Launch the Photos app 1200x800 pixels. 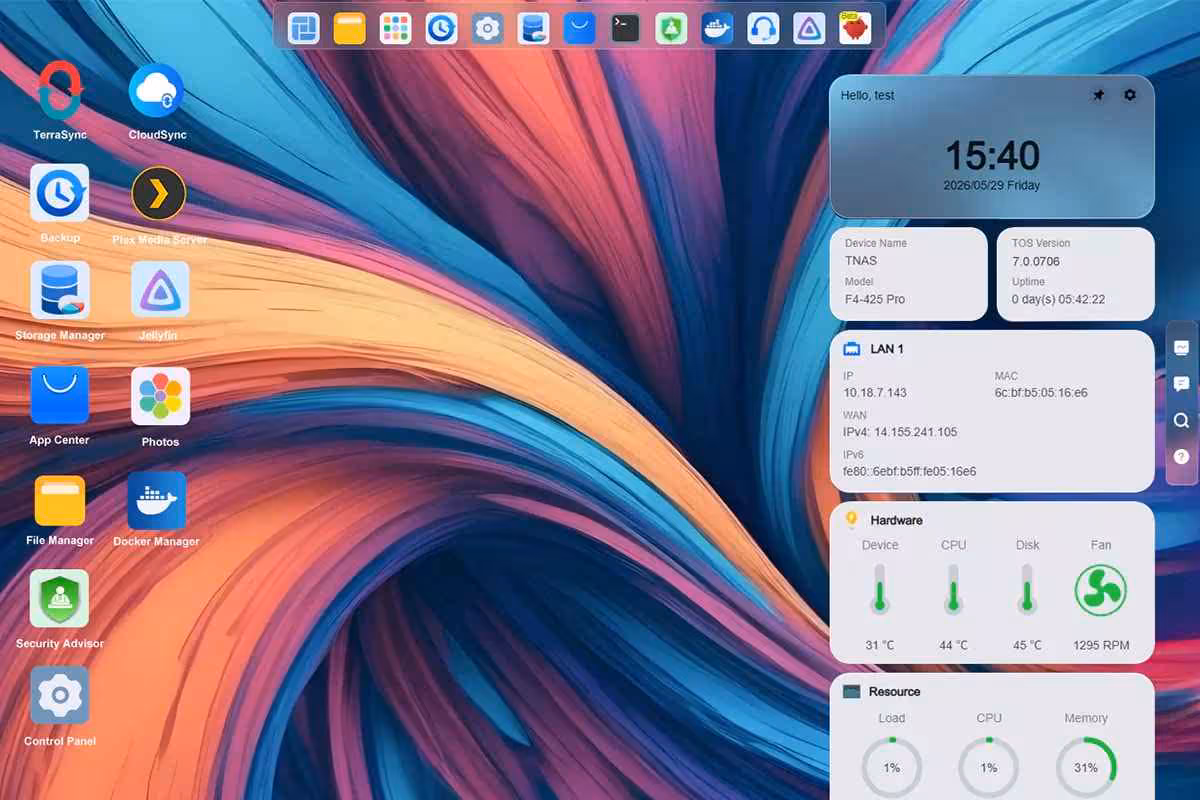click(160, 396)
